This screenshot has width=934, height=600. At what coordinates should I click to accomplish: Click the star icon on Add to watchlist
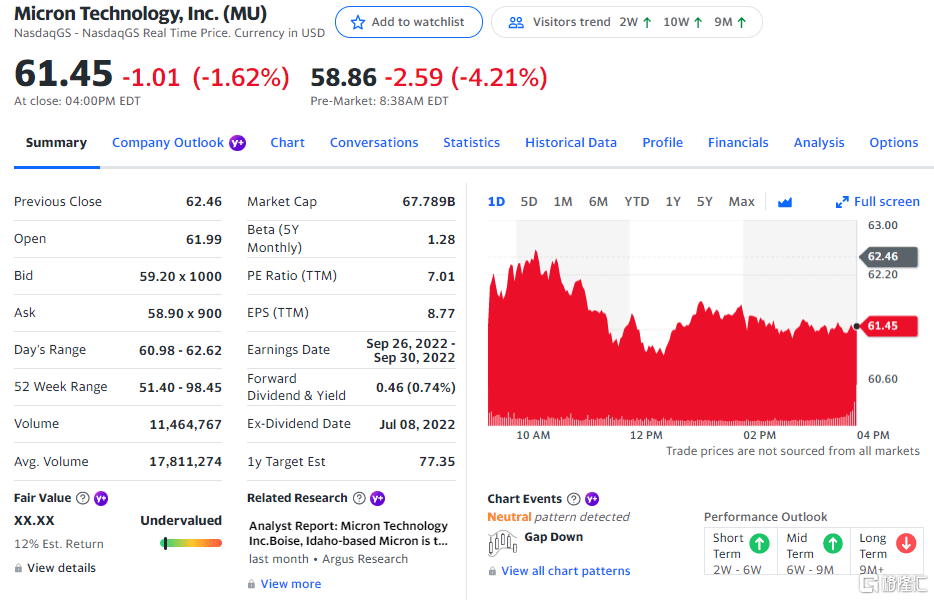click(x=357, y=23)
